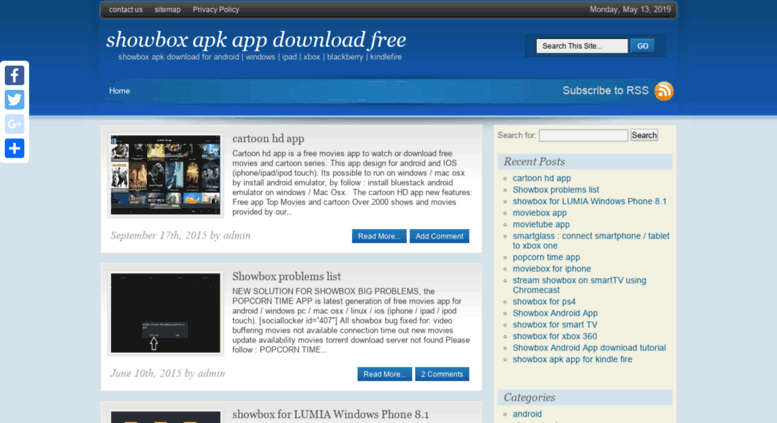Image resolution: width=777 pixels, height=423 pixels.
Task: Click September 17th, 2015 by admin text
Action: 180,236
